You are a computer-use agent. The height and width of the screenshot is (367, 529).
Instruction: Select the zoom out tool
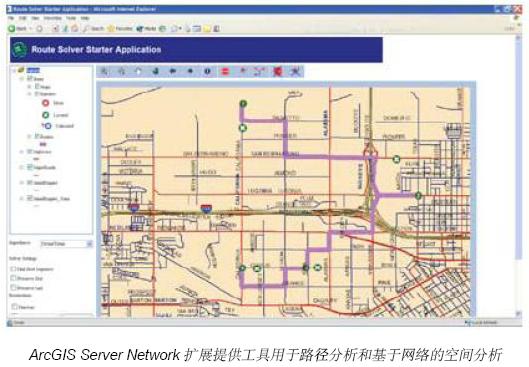click(x=122, y=71)
